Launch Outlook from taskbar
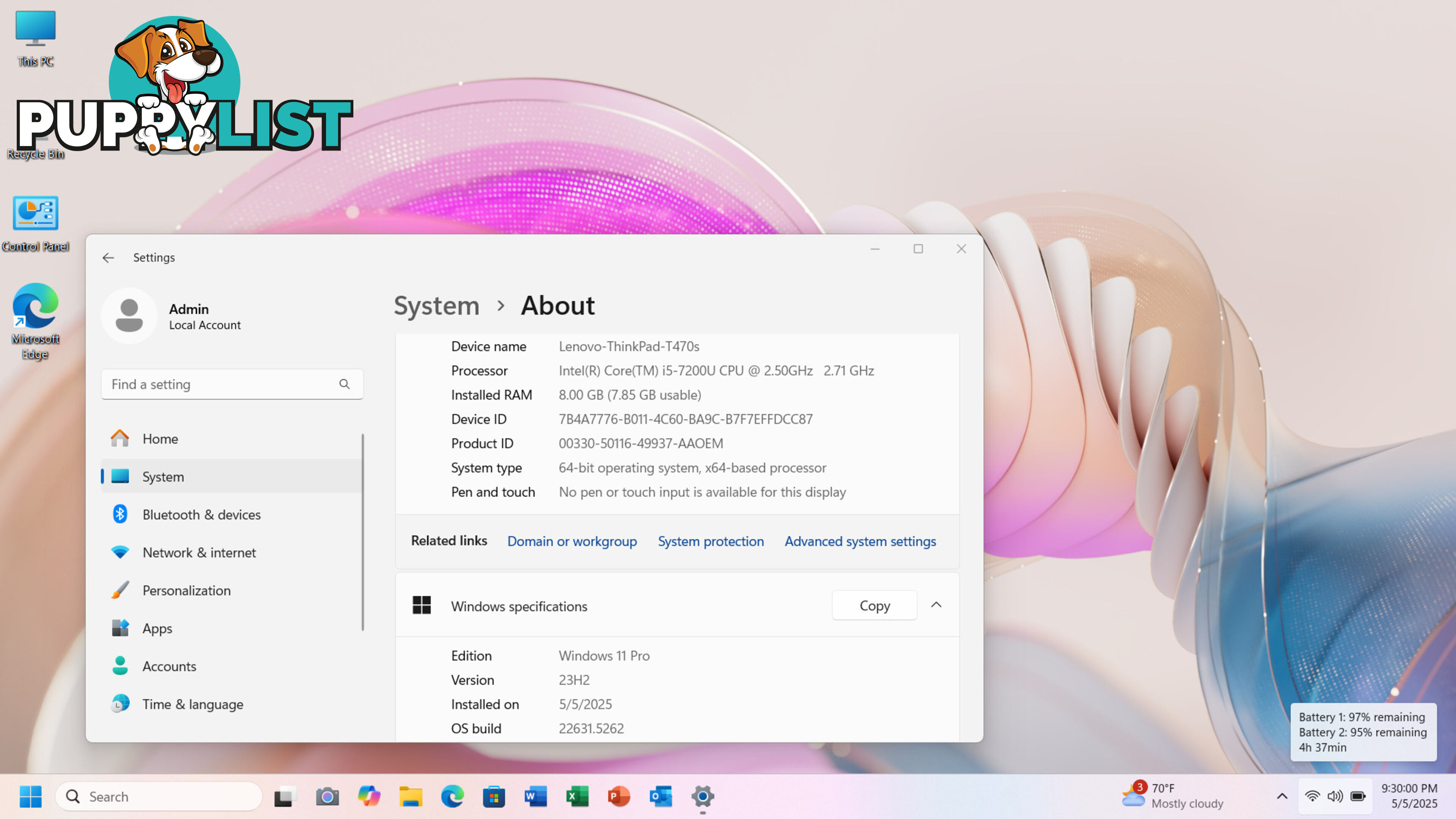Viewport: 1456px width, 819px height. coord(661,796)
